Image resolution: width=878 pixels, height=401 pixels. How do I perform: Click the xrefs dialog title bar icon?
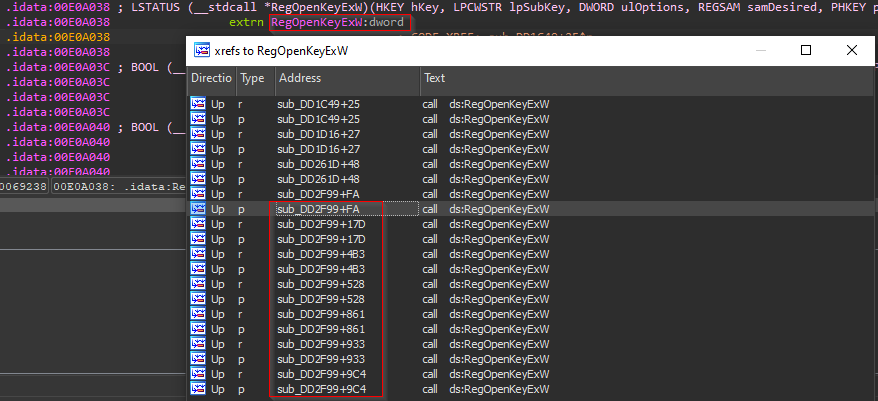point(201,50)
